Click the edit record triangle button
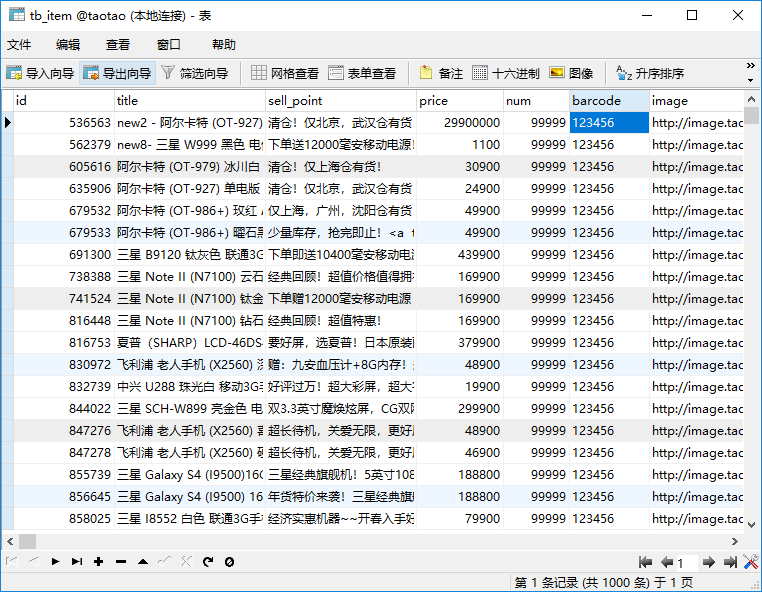Image resolution: width=762 pixels, height=592 pixels. 143,562
